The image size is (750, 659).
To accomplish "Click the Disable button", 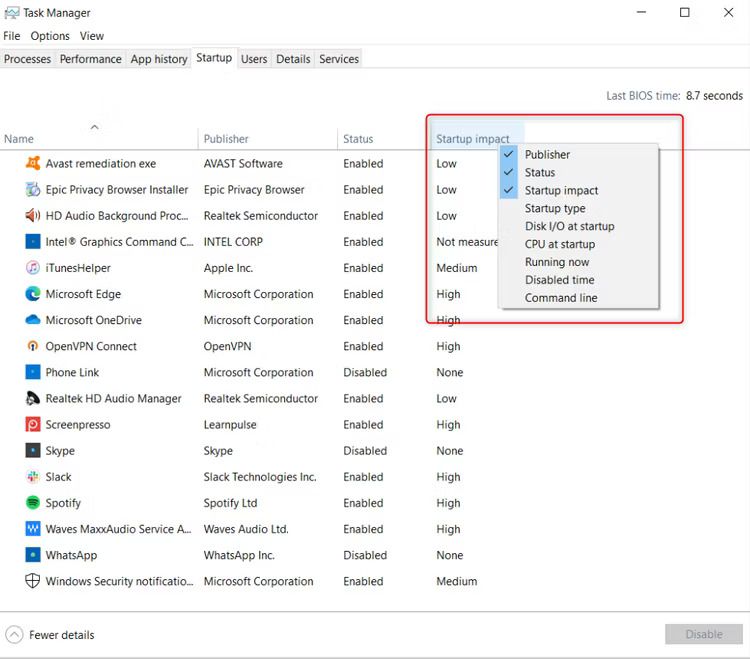I will (x=704, y=634).
